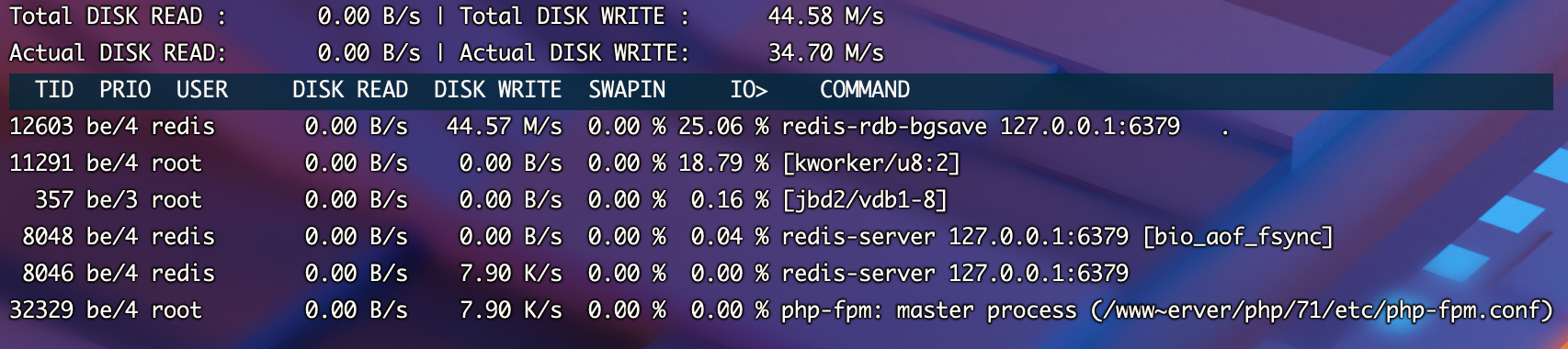Click the 7.90 K/s value on row 8046
This screenshot has height=349, width=1568.
(511, 274)
